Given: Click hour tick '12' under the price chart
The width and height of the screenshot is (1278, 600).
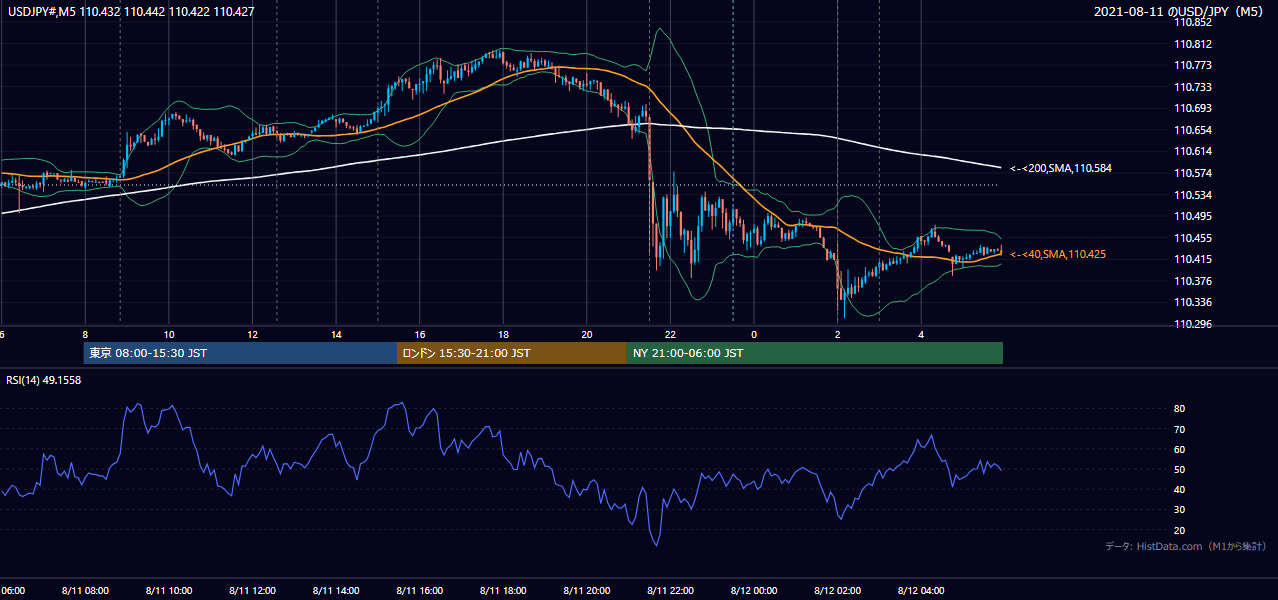Looking at the screenshot, I should tap(252, 334).
